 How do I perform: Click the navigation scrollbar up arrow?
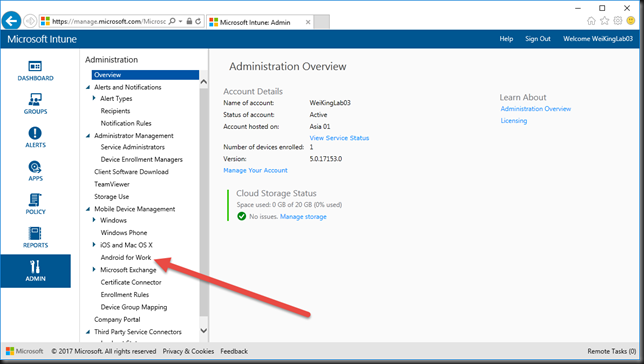click(204, 82)
